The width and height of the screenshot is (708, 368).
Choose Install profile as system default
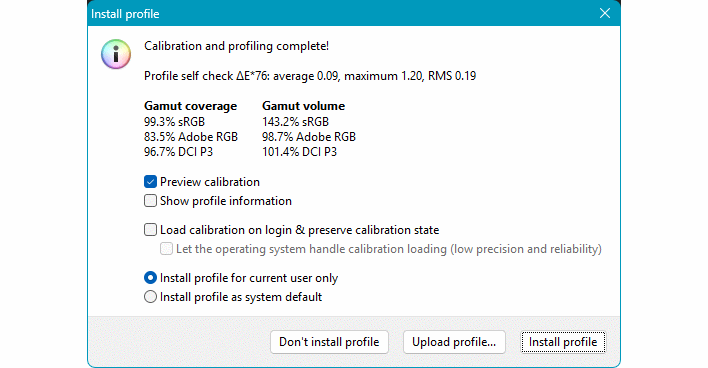pyautogui.click(x=150, y=297)
